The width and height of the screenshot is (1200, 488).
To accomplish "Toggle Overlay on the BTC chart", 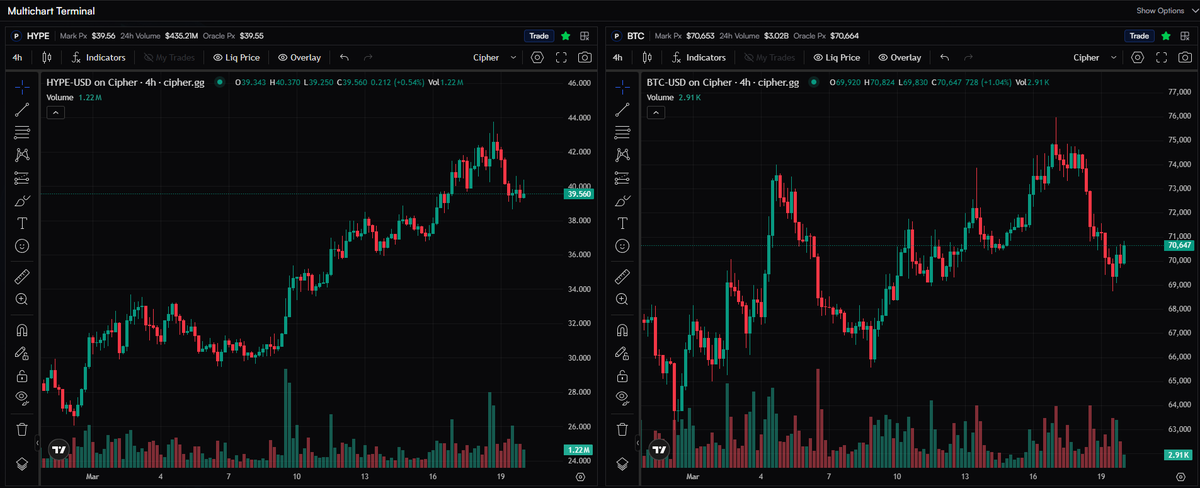I will click(x=900, y=58).
